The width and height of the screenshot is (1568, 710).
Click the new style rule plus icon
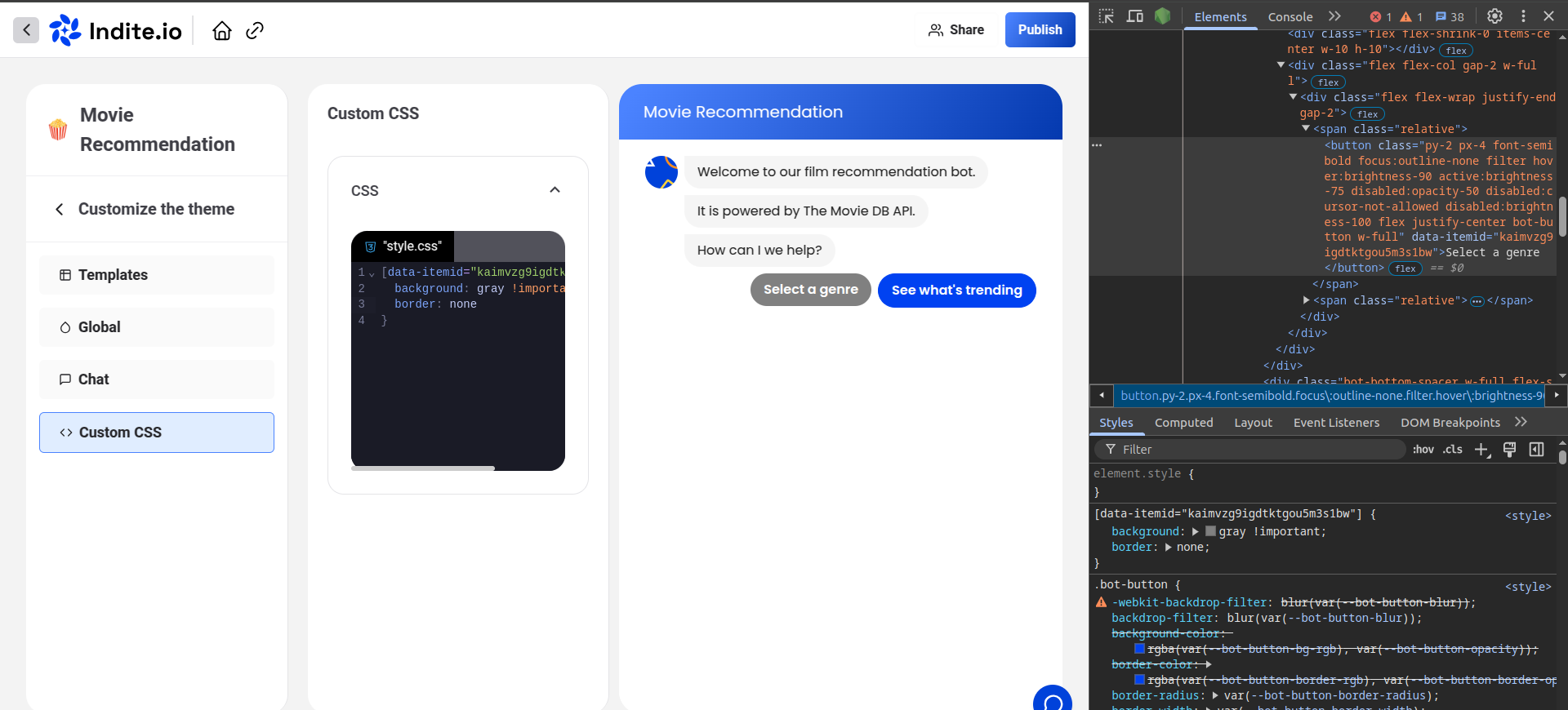coord(1481,450)
